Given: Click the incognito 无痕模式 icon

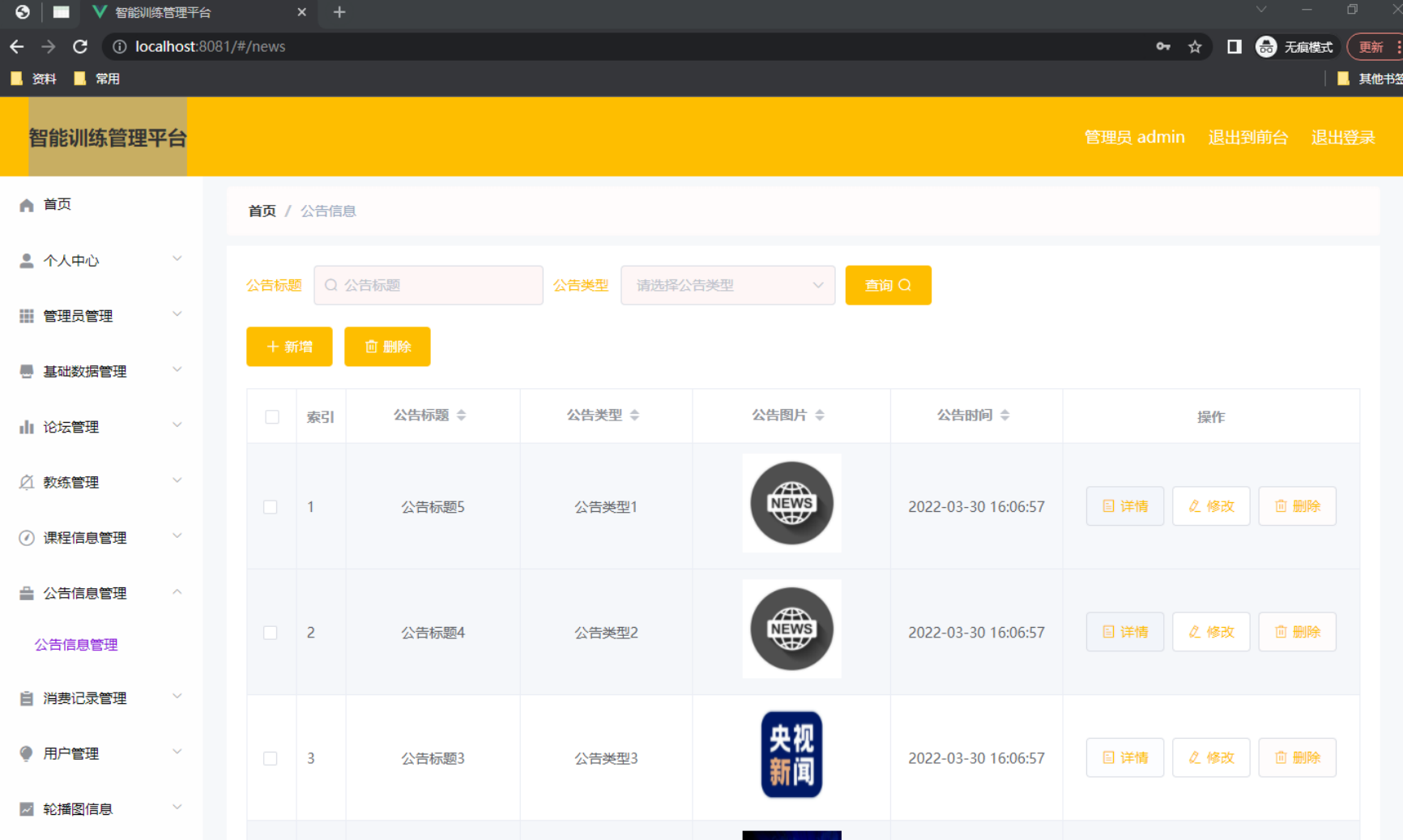Looking at the screenshot, I should tap(1266, 47).
